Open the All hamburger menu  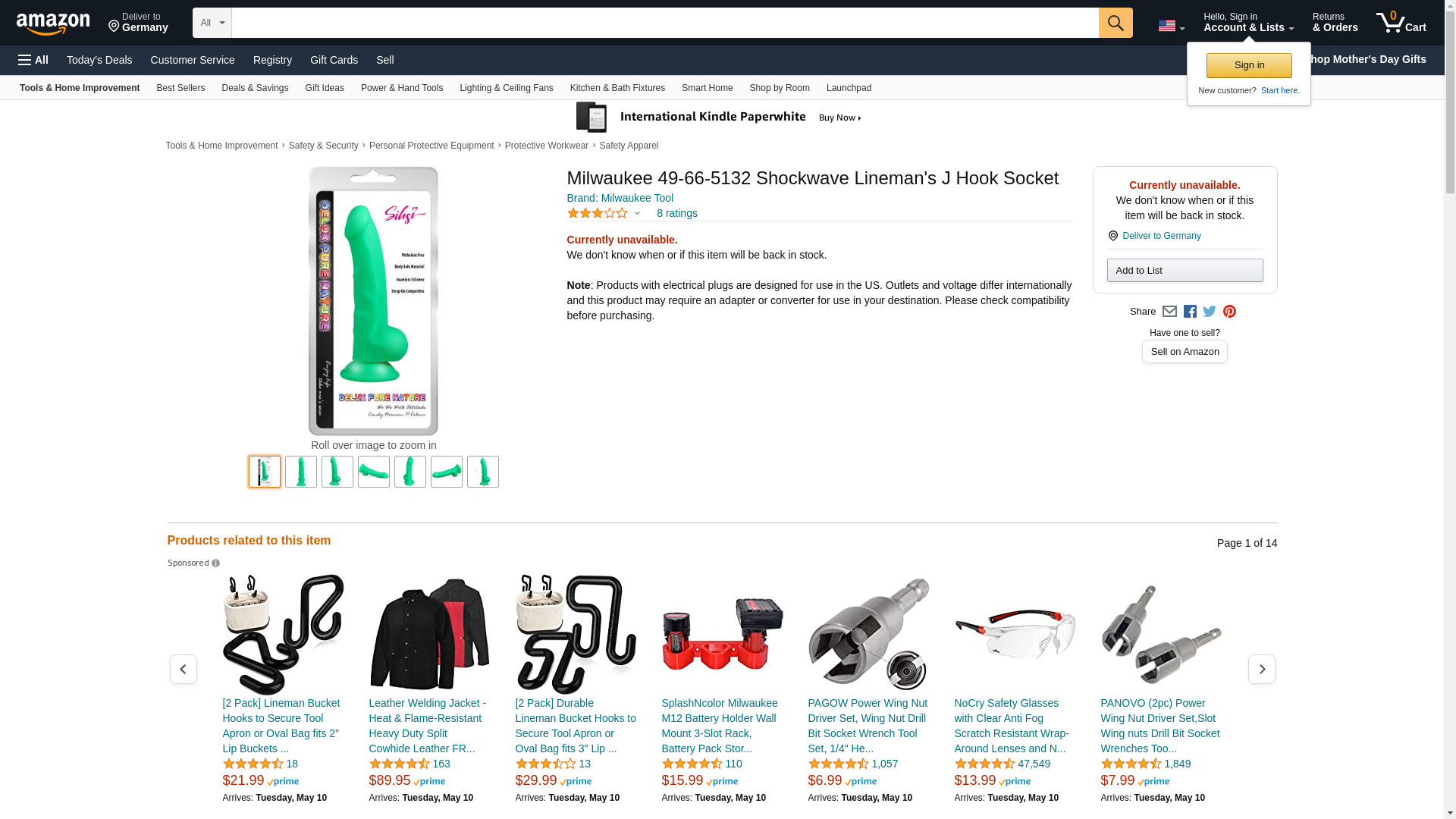(x=33, y=60)
